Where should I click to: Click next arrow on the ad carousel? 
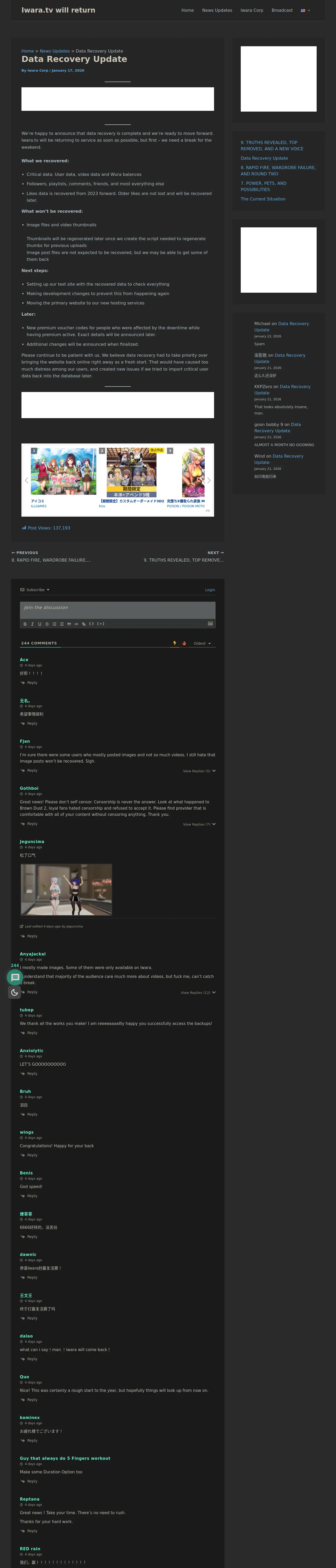coord(209,480)
